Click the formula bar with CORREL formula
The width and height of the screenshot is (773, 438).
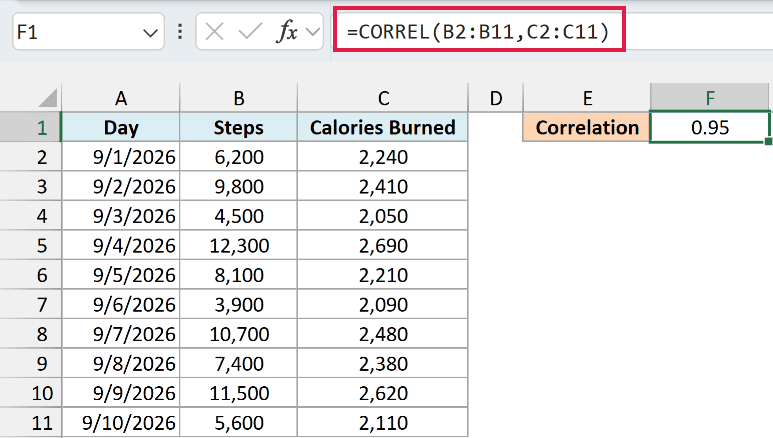pos(552,32)
